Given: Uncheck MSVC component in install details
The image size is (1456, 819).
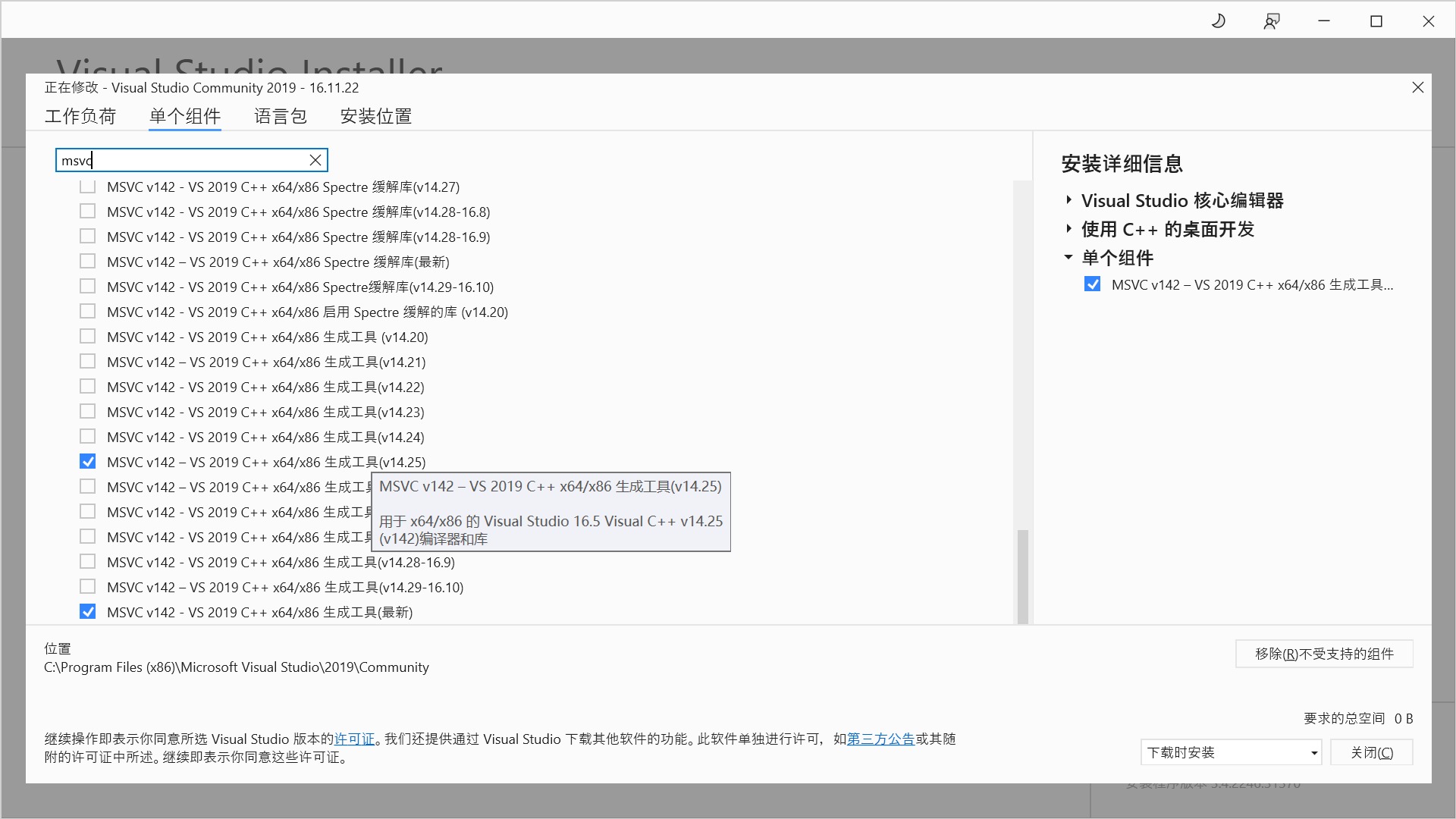Looking at the screenshot, I should (1092, 284).
